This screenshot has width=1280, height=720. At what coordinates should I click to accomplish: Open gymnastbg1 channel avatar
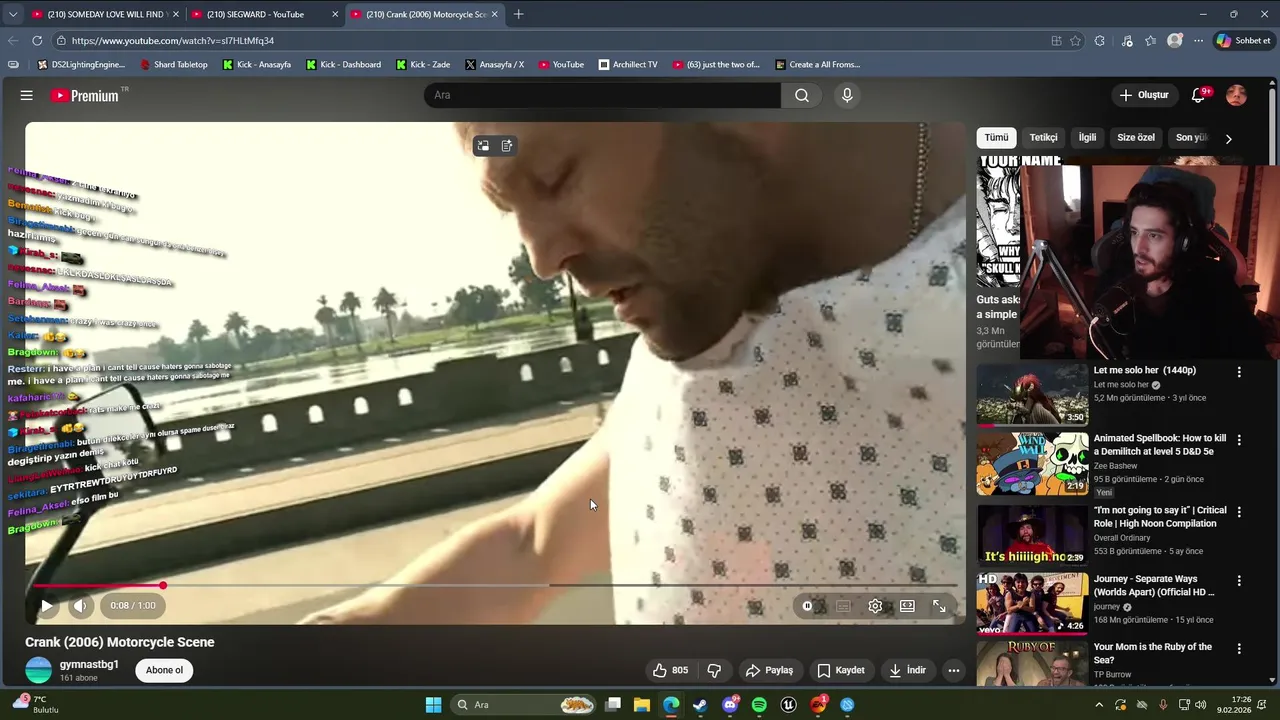38,670
